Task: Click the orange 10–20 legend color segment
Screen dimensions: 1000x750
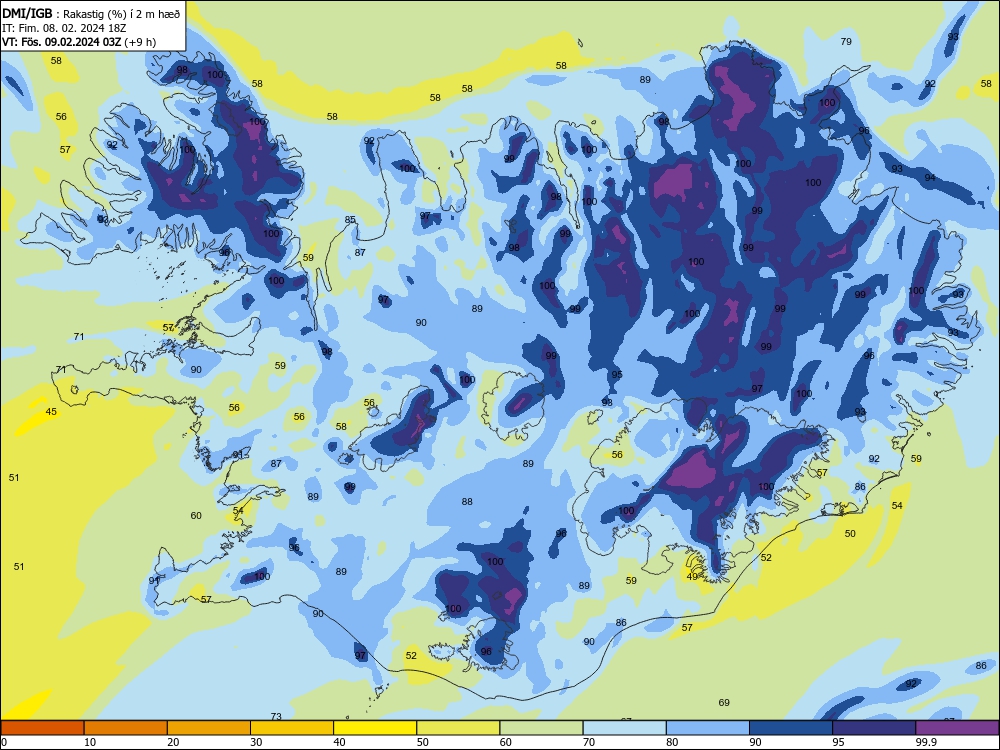Action: pos(126,728)
